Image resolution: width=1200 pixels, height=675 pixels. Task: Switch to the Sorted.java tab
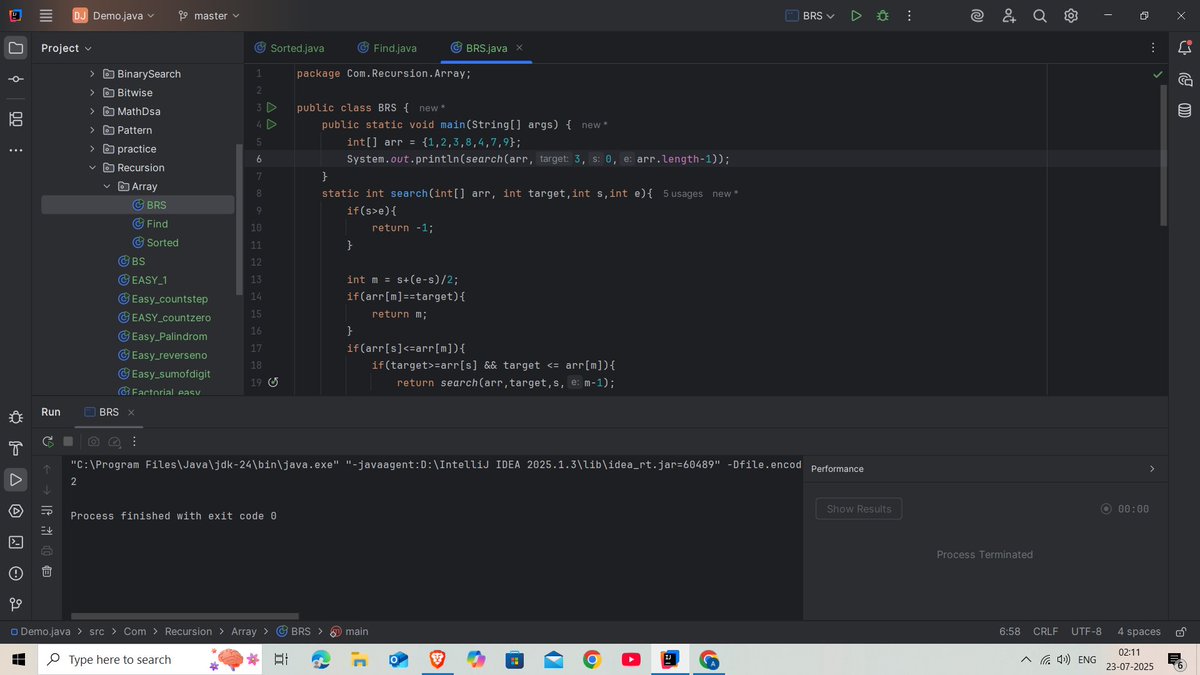(x=289, y=47)
